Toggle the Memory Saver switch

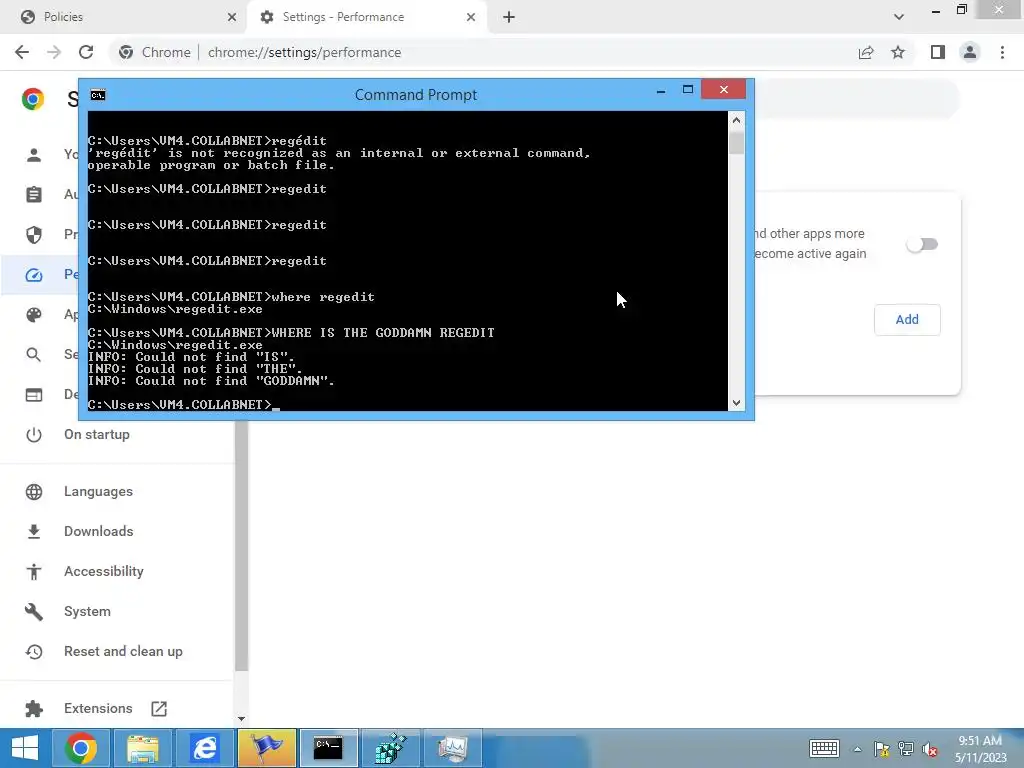tap(922, 244)
